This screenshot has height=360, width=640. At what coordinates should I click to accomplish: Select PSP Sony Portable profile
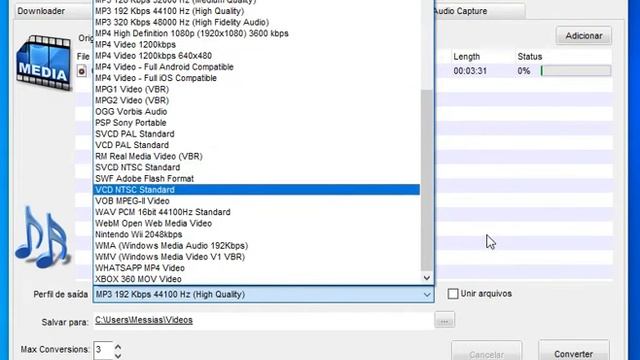click(x=256, y=123)
